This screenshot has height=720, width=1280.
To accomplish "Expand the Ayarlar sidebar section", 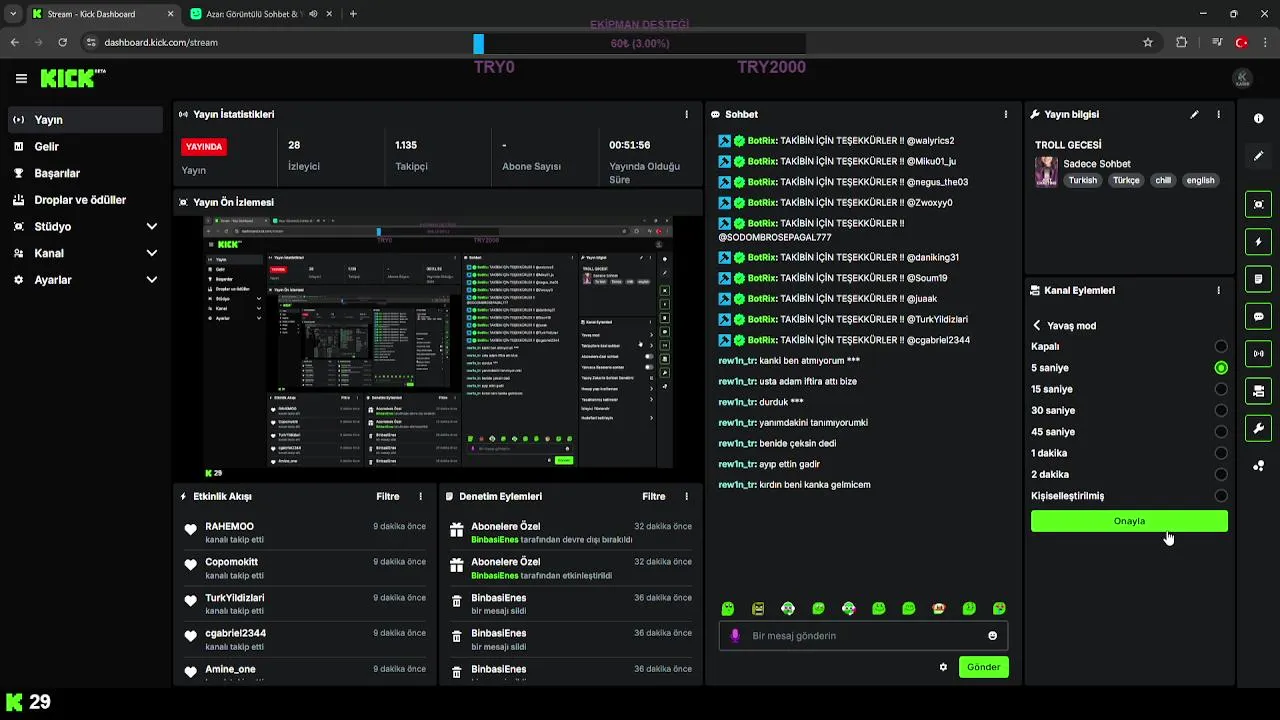I will point(85,280).
